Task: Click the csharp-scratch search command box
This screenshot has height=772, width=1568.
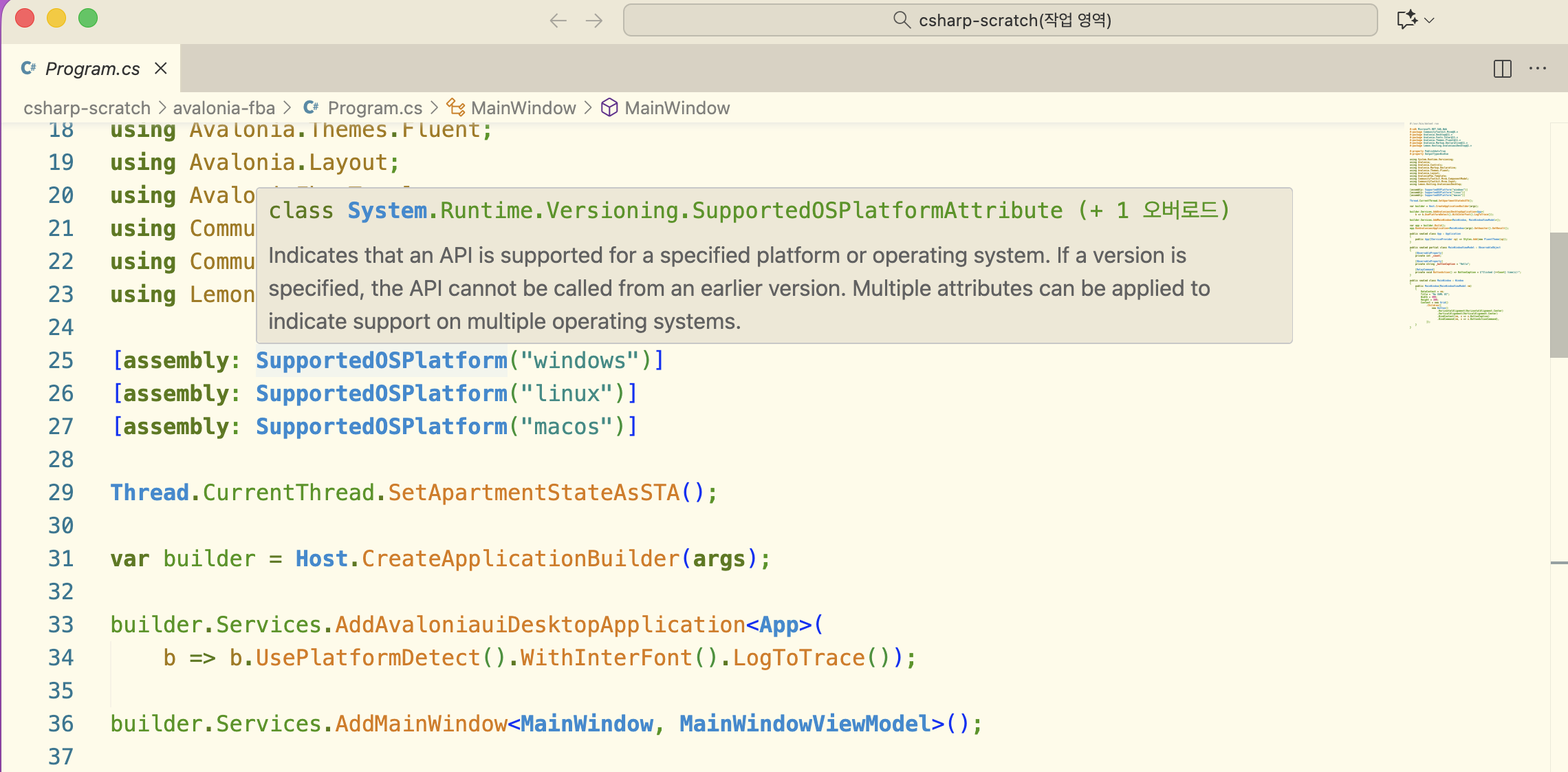Action: click(1000, 20)
